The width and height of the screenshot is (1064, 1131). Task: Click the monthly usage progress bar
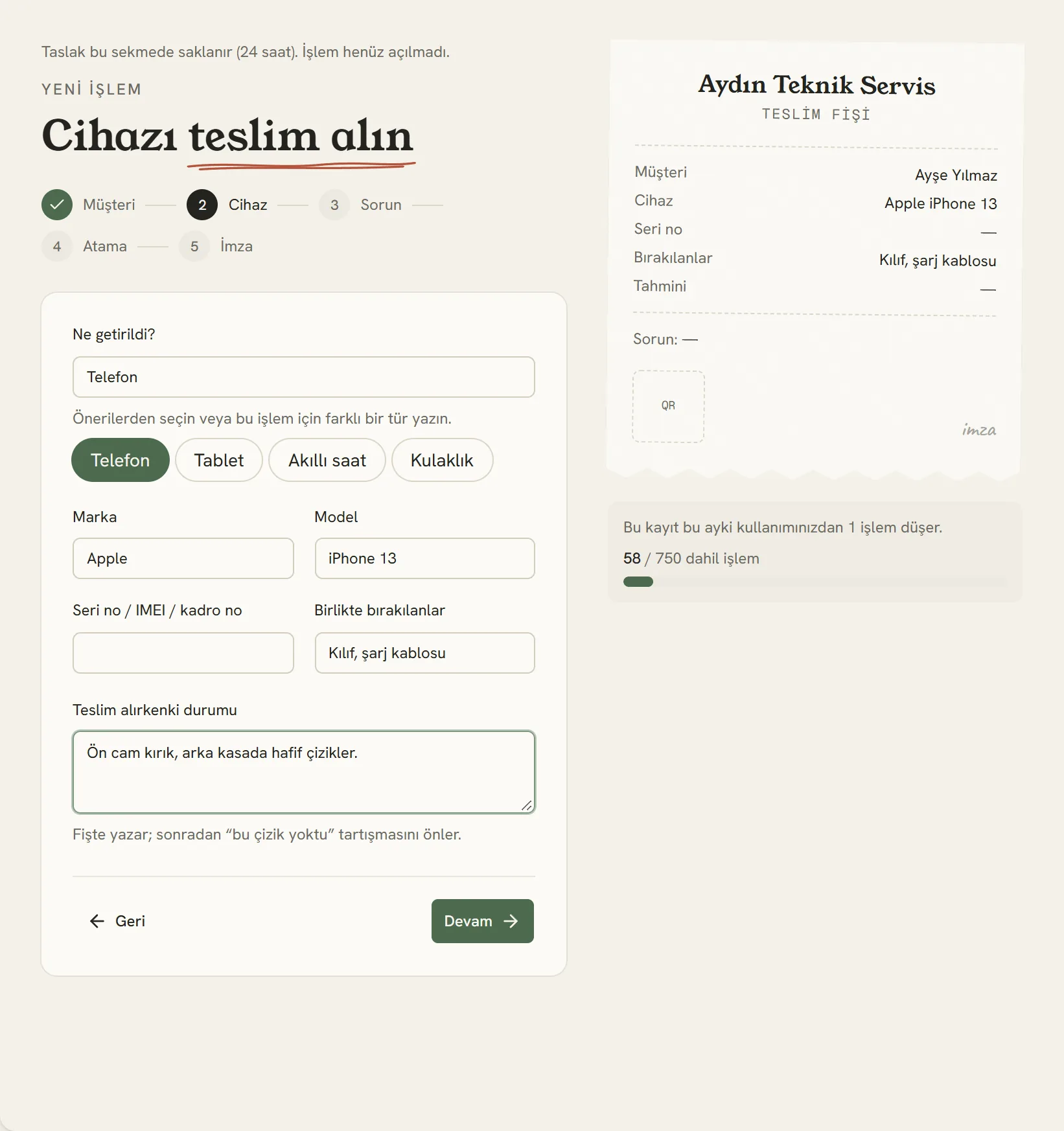pyautogui.click(x=815, y=582)
